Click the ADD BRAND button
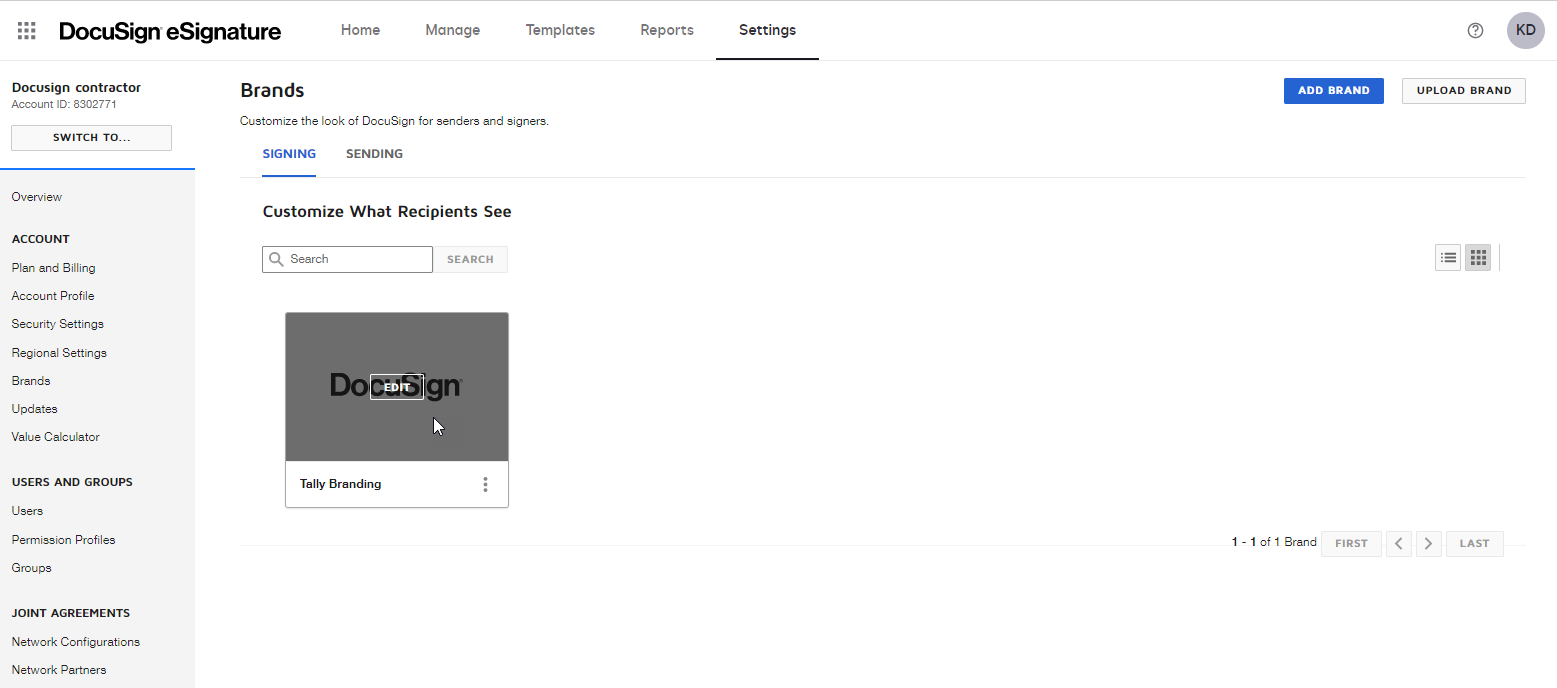Screen dimensions: 1557x688 coord(1333,90)
